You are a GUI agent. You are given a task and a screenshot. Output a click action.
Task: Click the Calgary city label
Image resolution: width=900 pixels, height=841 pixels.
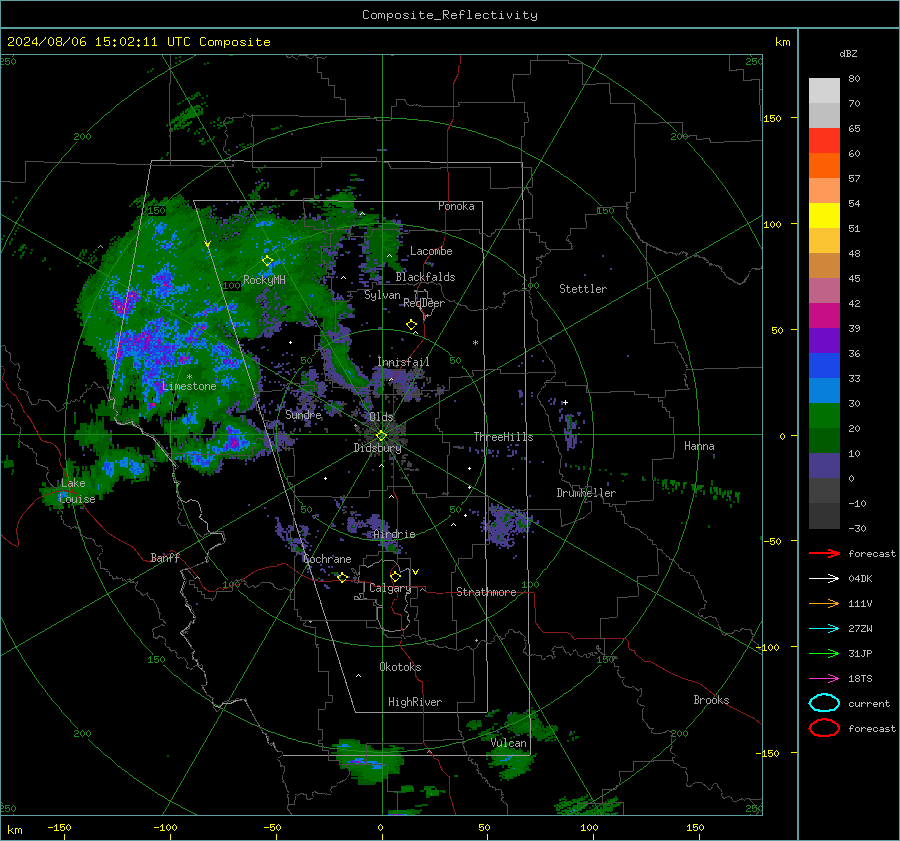[x=390, y=588]
